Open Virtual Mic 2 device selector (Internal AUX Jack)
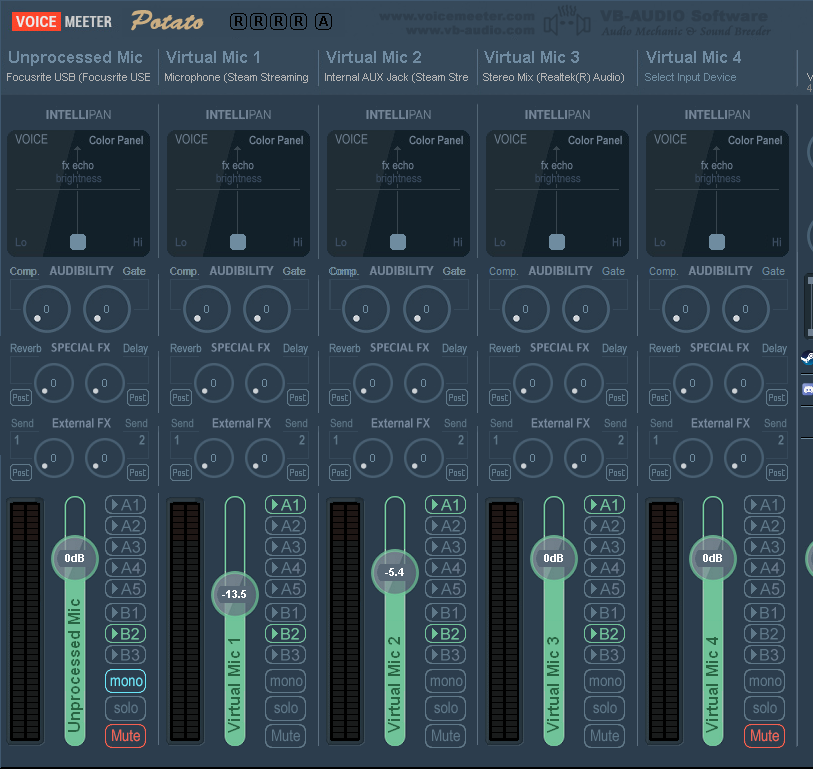The image size is (813, 769). point(396,77)
